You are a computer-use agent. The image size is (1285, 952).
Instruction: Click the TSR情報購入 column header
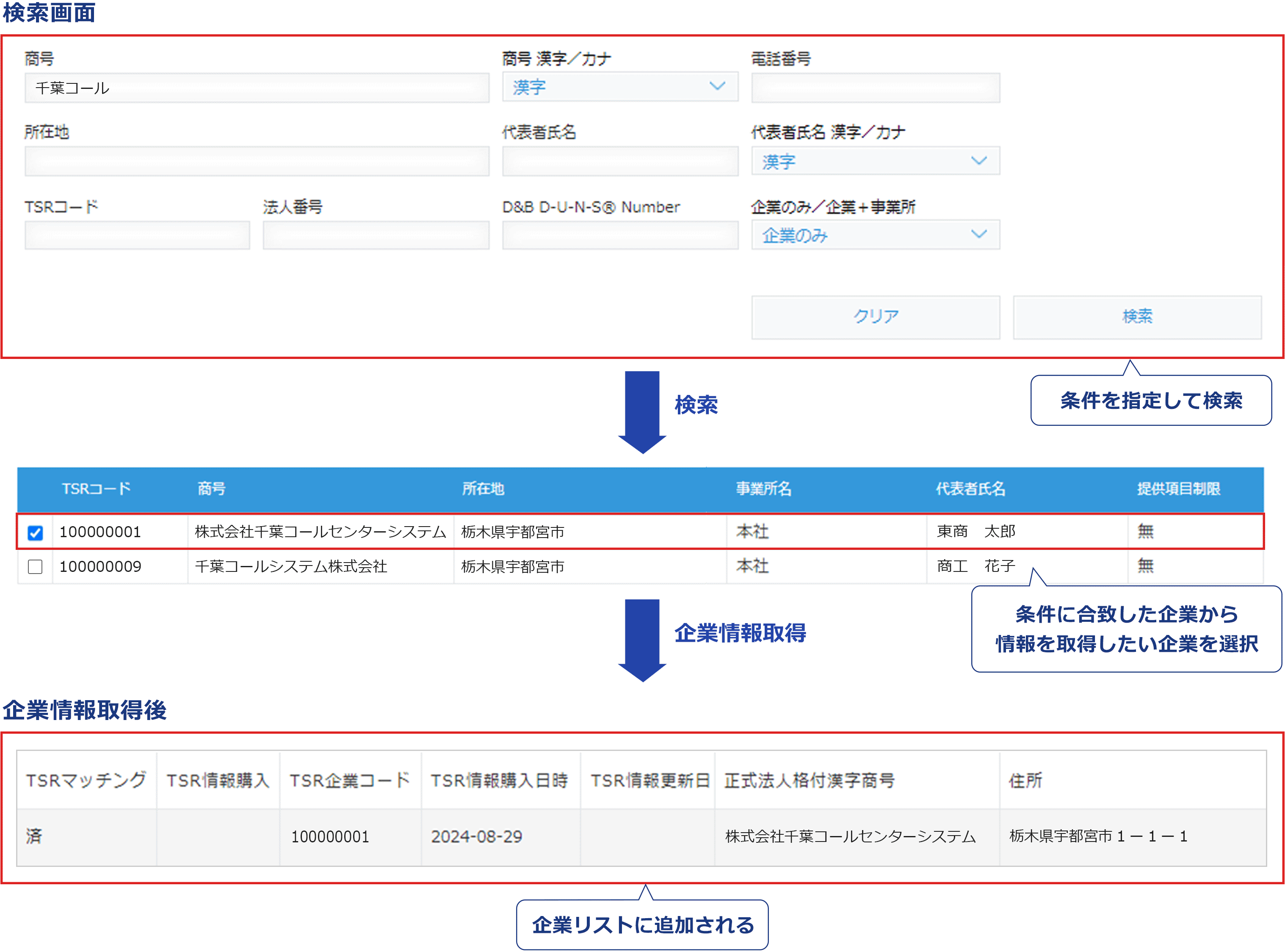(218, 780)
